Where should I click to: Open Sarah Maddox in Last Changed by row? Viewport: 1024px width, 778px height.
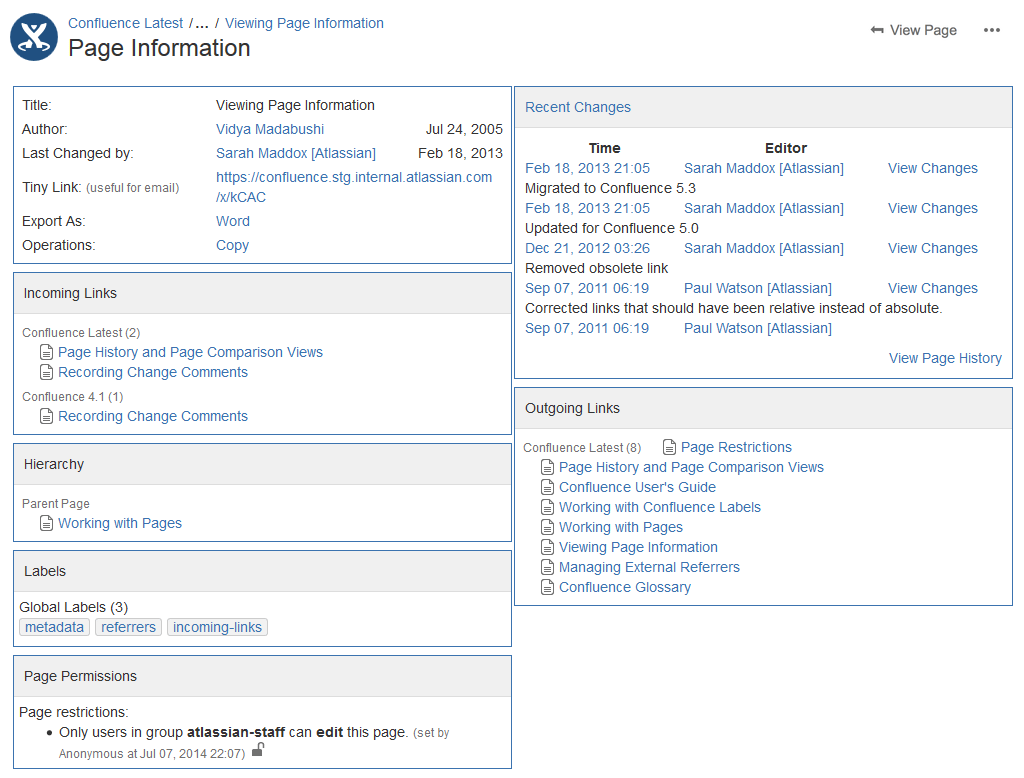pyautogui.click(x=296, y=154)
